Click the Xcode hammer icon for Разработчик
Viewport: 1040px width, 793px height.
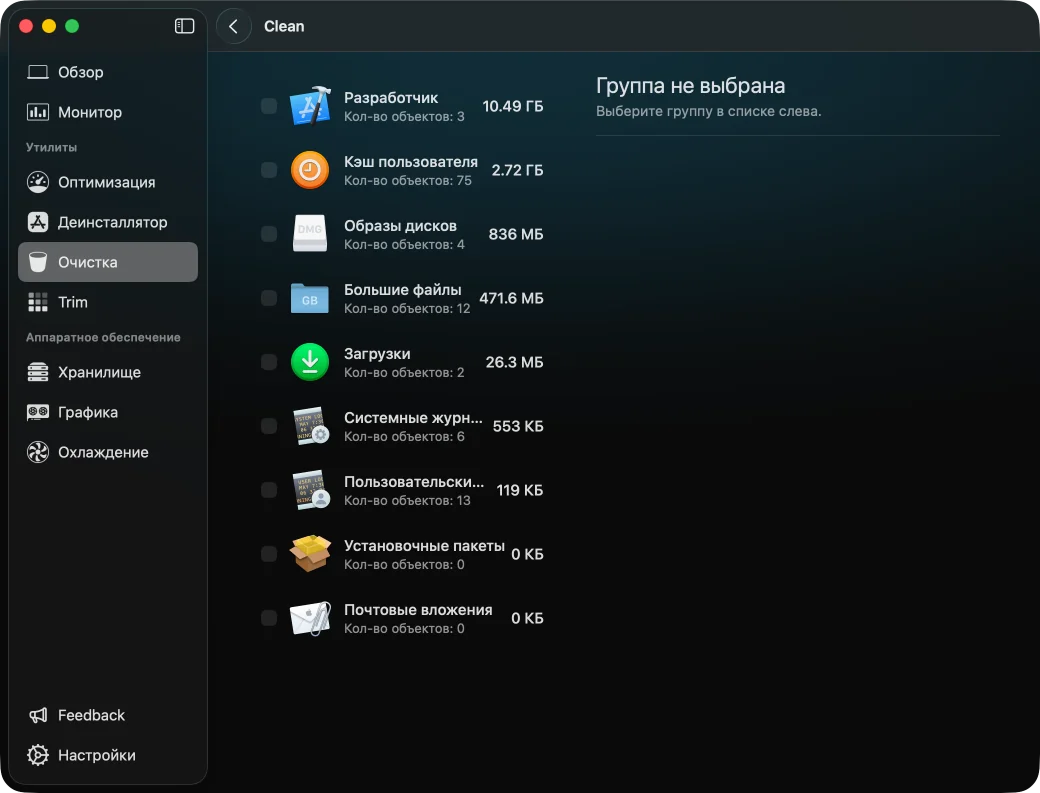310,105
